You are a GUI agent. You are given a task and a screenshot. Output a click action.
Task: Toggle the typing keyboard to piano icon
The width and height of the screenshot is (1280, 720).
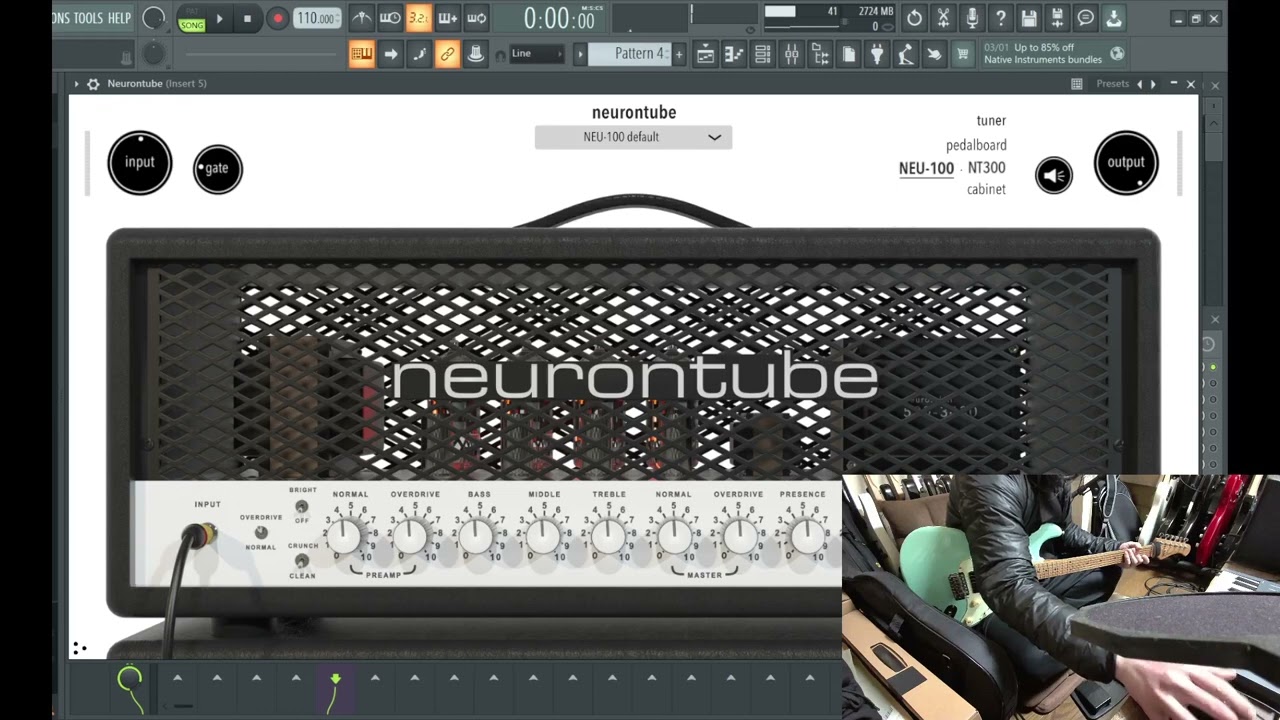click(x=362, y=54)
